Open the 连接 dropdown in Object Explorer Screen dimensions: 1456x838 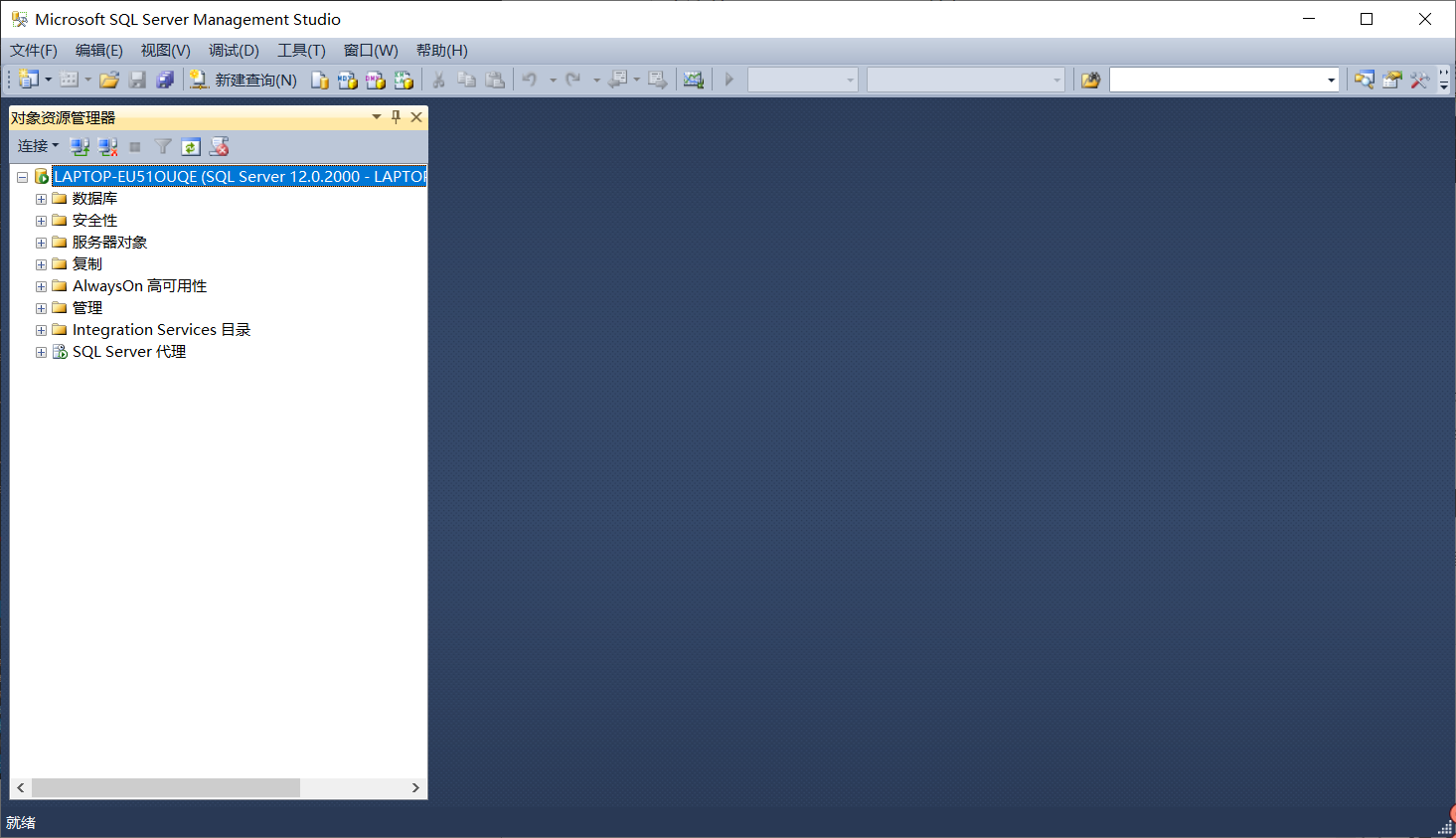pos(38,146)
